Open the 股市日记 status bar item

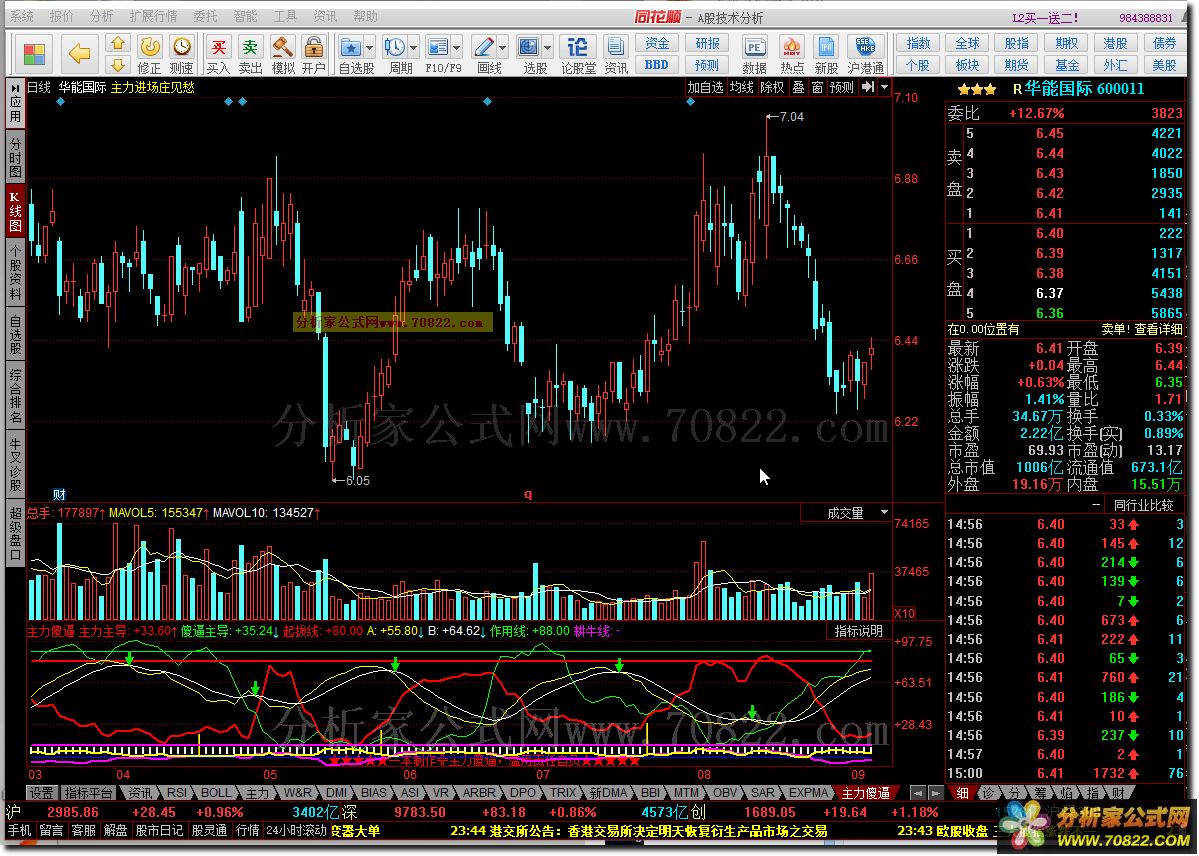point(159,831)
